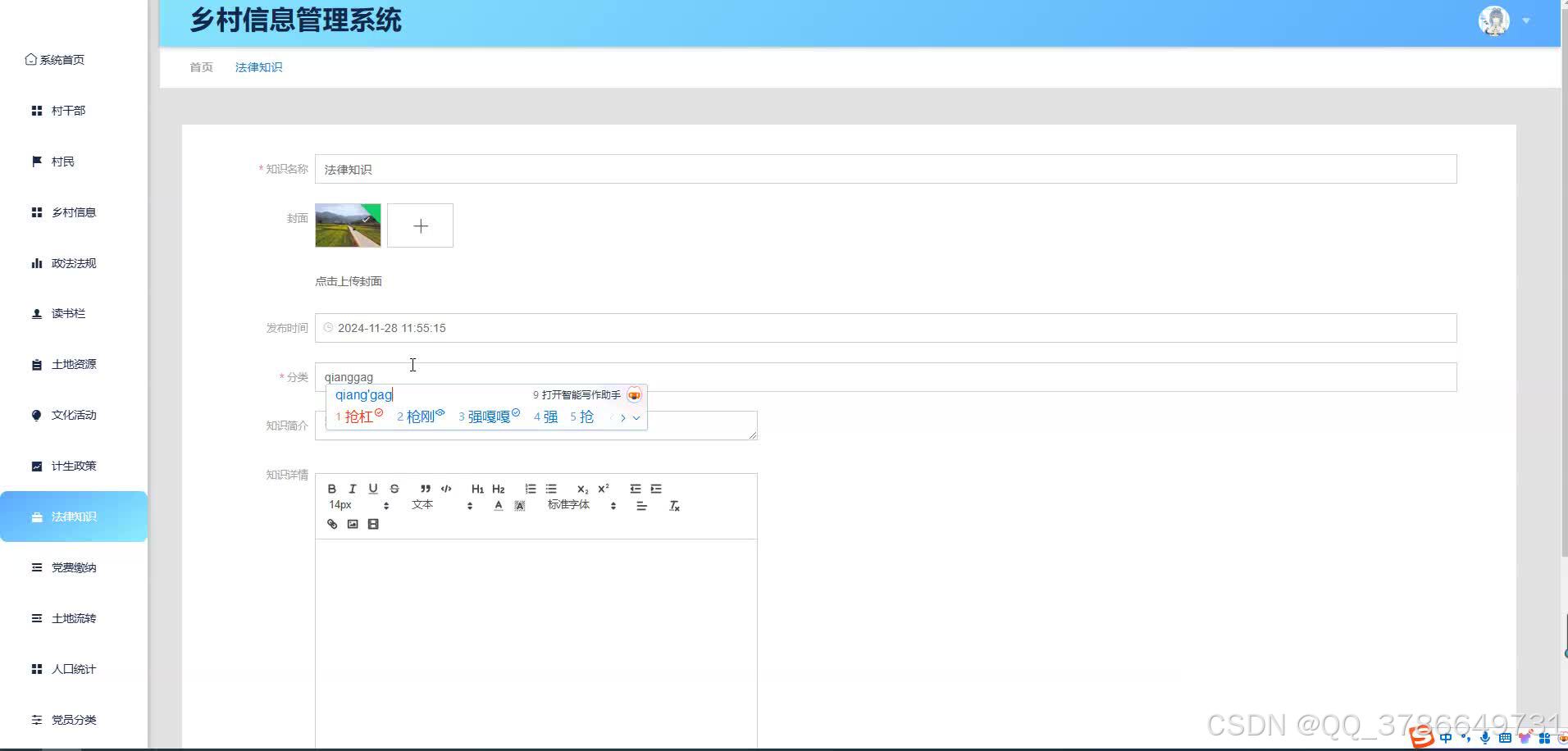The width and height of the screenshot is (1568, 751).
Task: Go to 系统首页 in the sidebar
Action: (55, 60)
